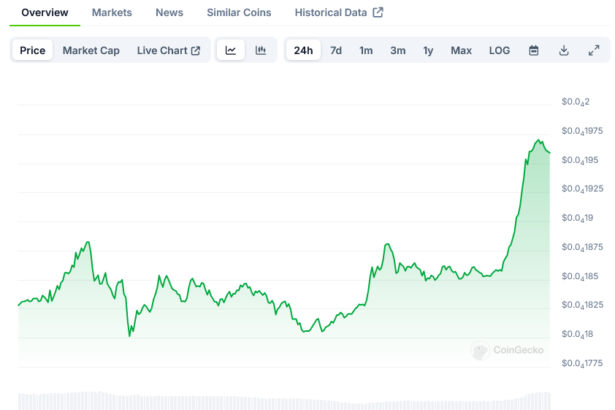Open the Similar Coins tab
Viewport: 615px width, 410px height.
pyautogui.click(x=238, y=13)
